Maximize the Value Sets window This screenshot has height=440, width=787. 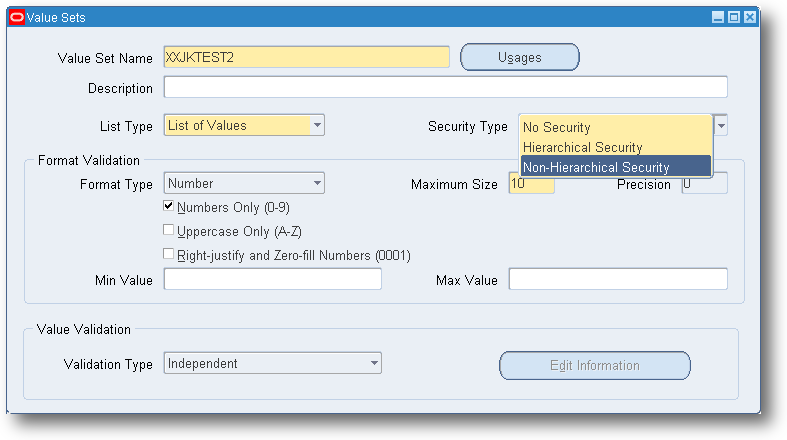click(734, 18)
